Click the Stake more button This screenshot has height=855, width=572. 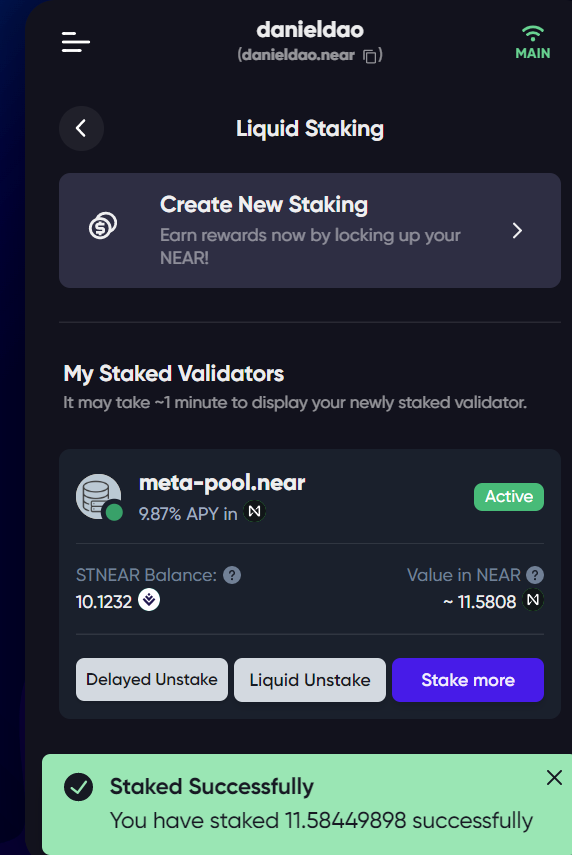468,679
